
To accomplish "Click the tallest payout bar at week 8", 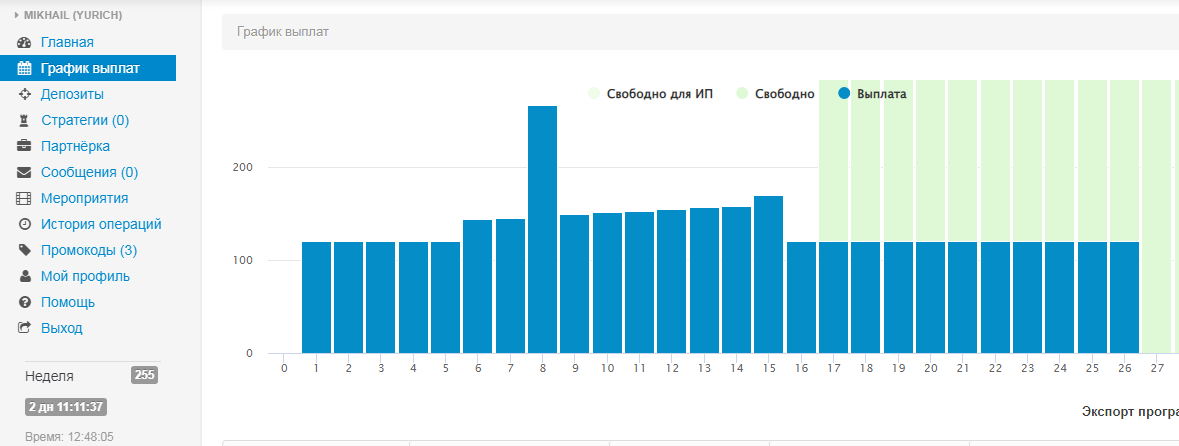I will click(542, 230).
